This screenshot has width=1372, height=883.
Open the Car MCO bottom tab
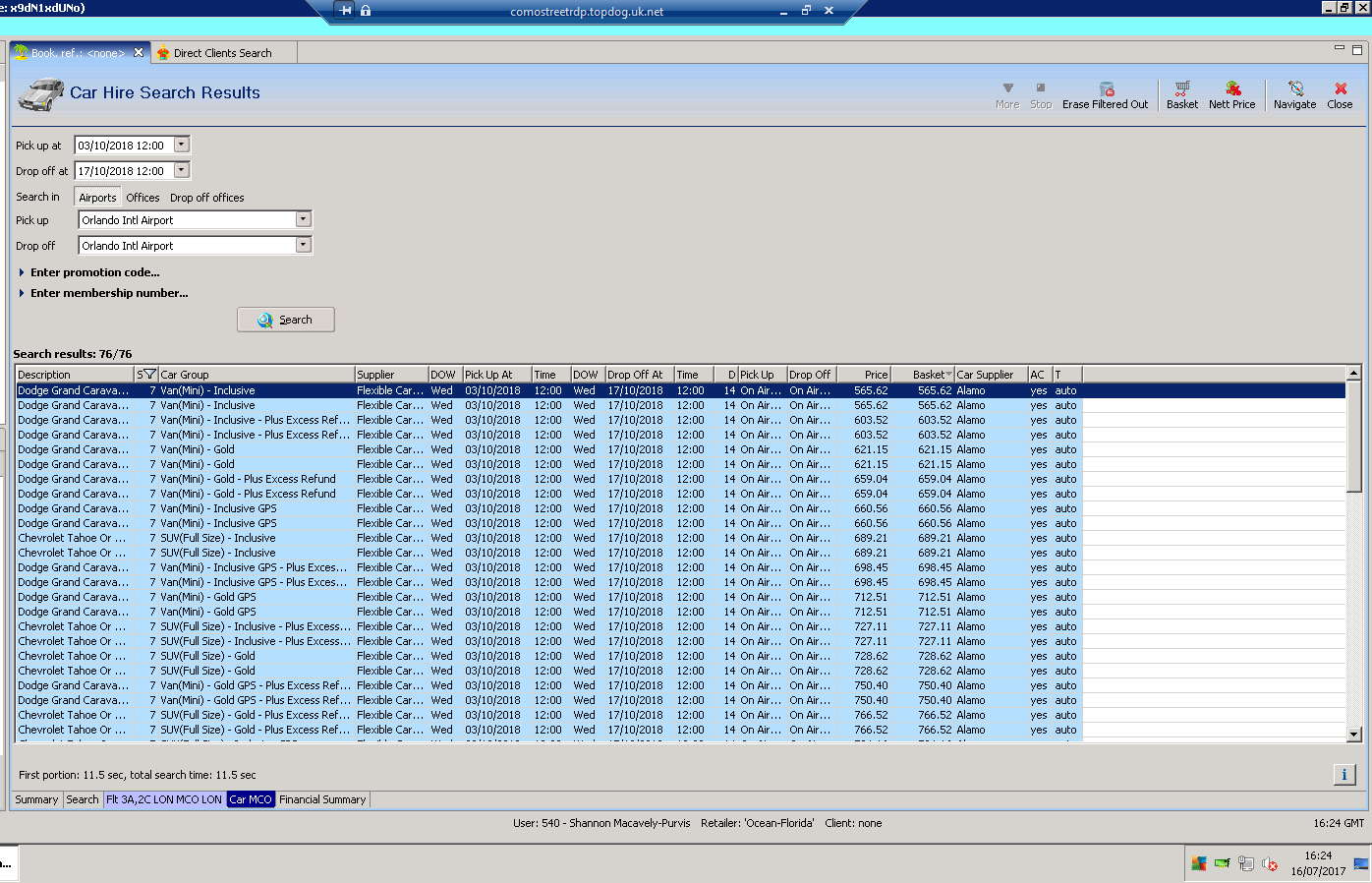(251, 799)
